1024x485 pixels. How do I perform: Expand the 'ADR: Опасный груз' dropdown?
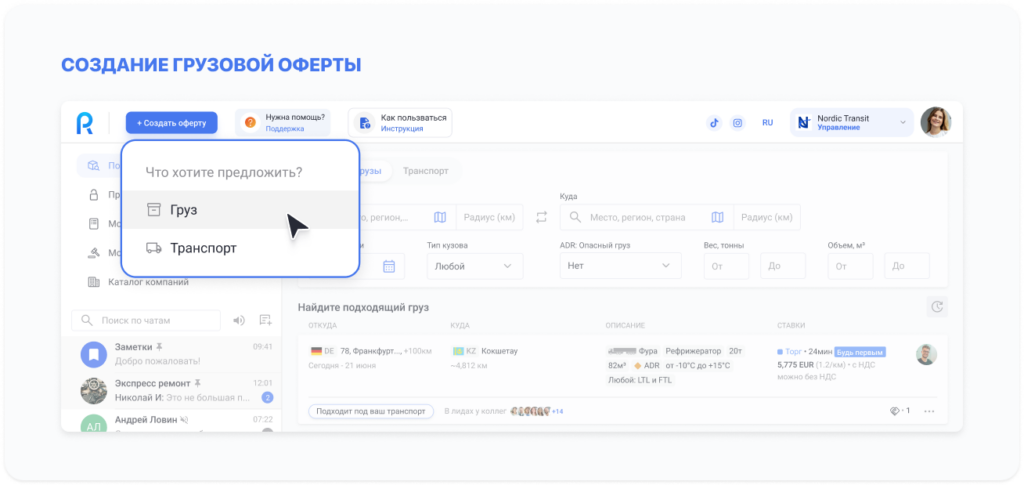tap(620, 266)
